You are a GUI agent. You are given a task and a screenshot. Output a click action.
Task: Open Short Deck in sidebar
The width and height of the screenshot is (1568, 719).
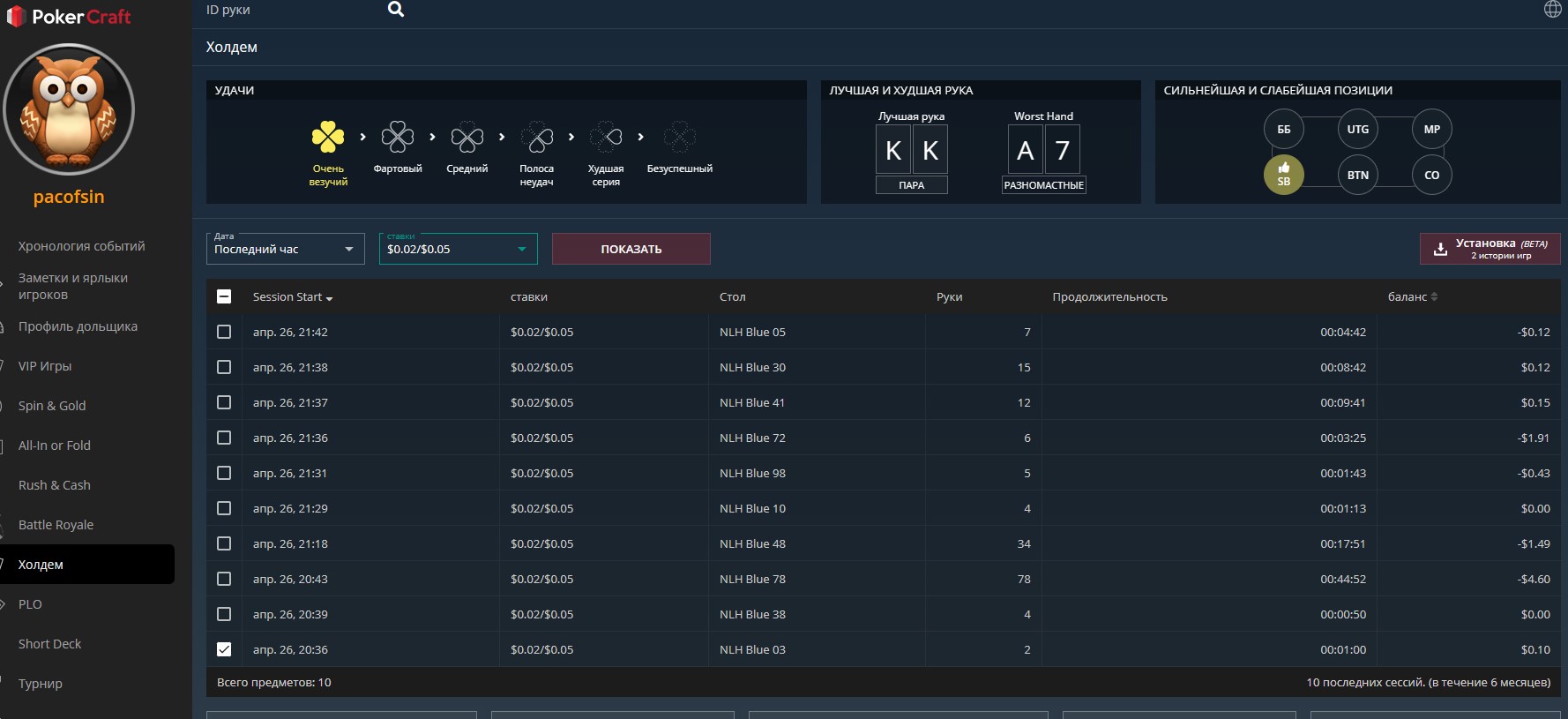[49, 644]
